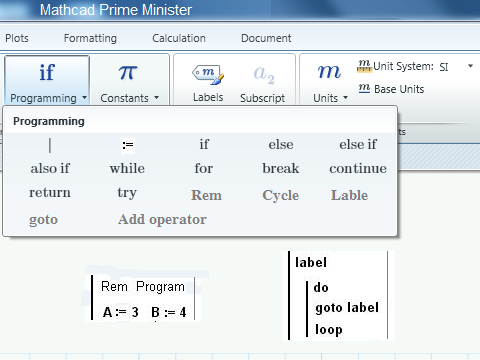Click the Programming menu header
The image size is (480, 360).
[49, 121]
